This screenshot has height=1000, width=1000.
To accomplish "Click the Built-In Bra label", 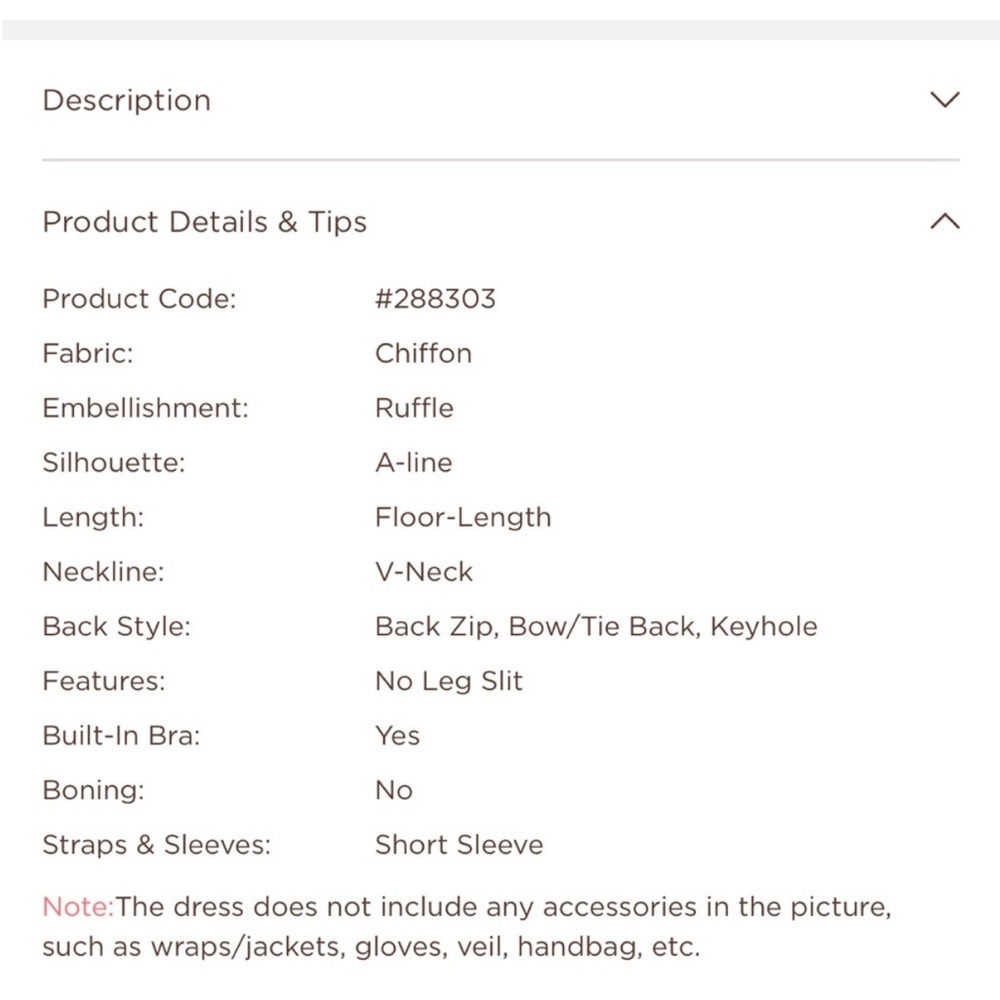I will coord(121,735).
